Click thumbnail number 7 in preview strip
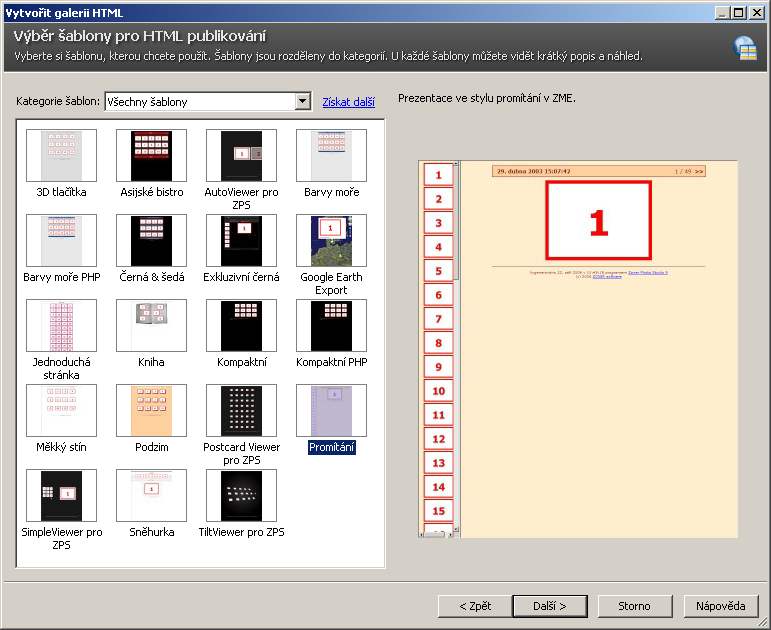This screenshot has width=771, height=630. click(x=438, y=319)
